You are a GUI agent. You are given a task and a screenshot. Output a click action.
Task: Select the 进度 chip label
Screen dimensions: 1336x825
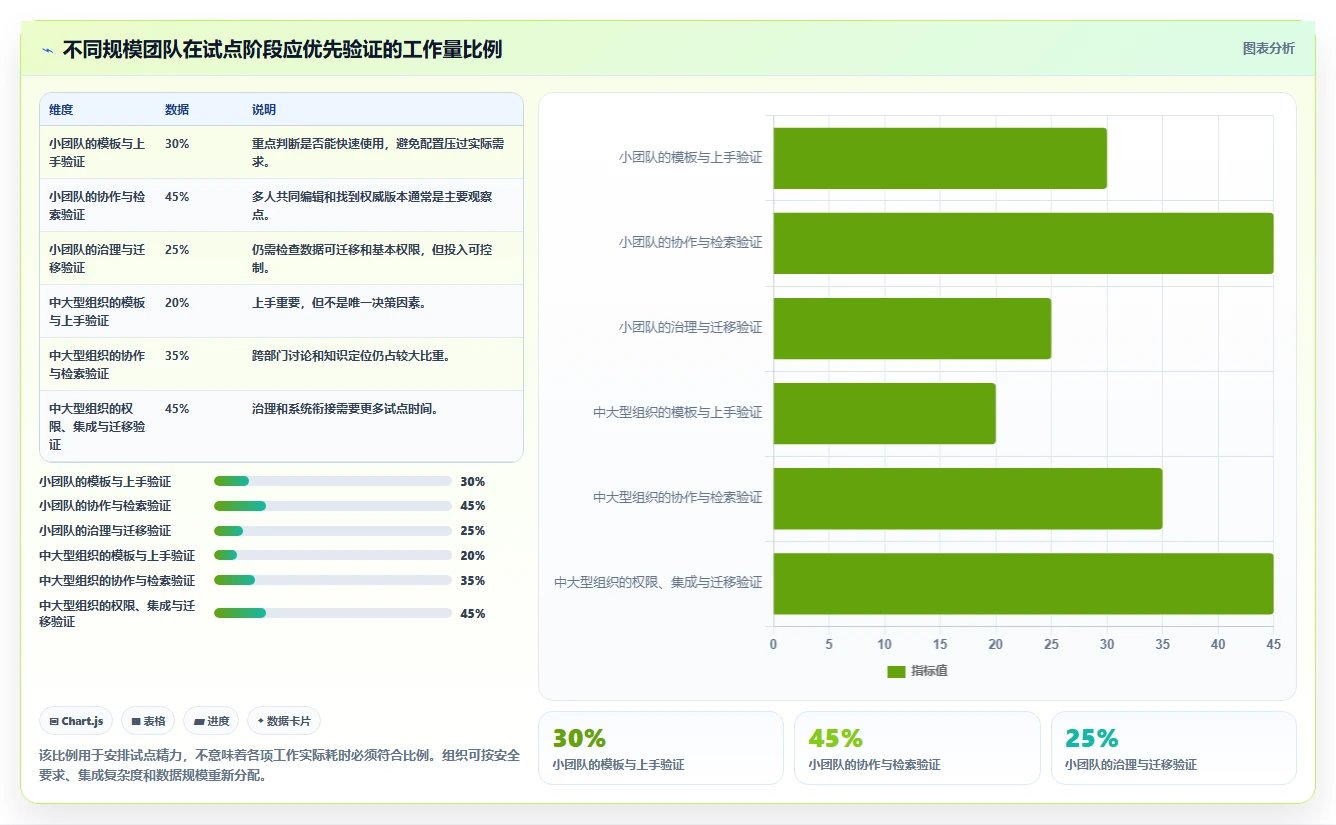click(218, 721)
